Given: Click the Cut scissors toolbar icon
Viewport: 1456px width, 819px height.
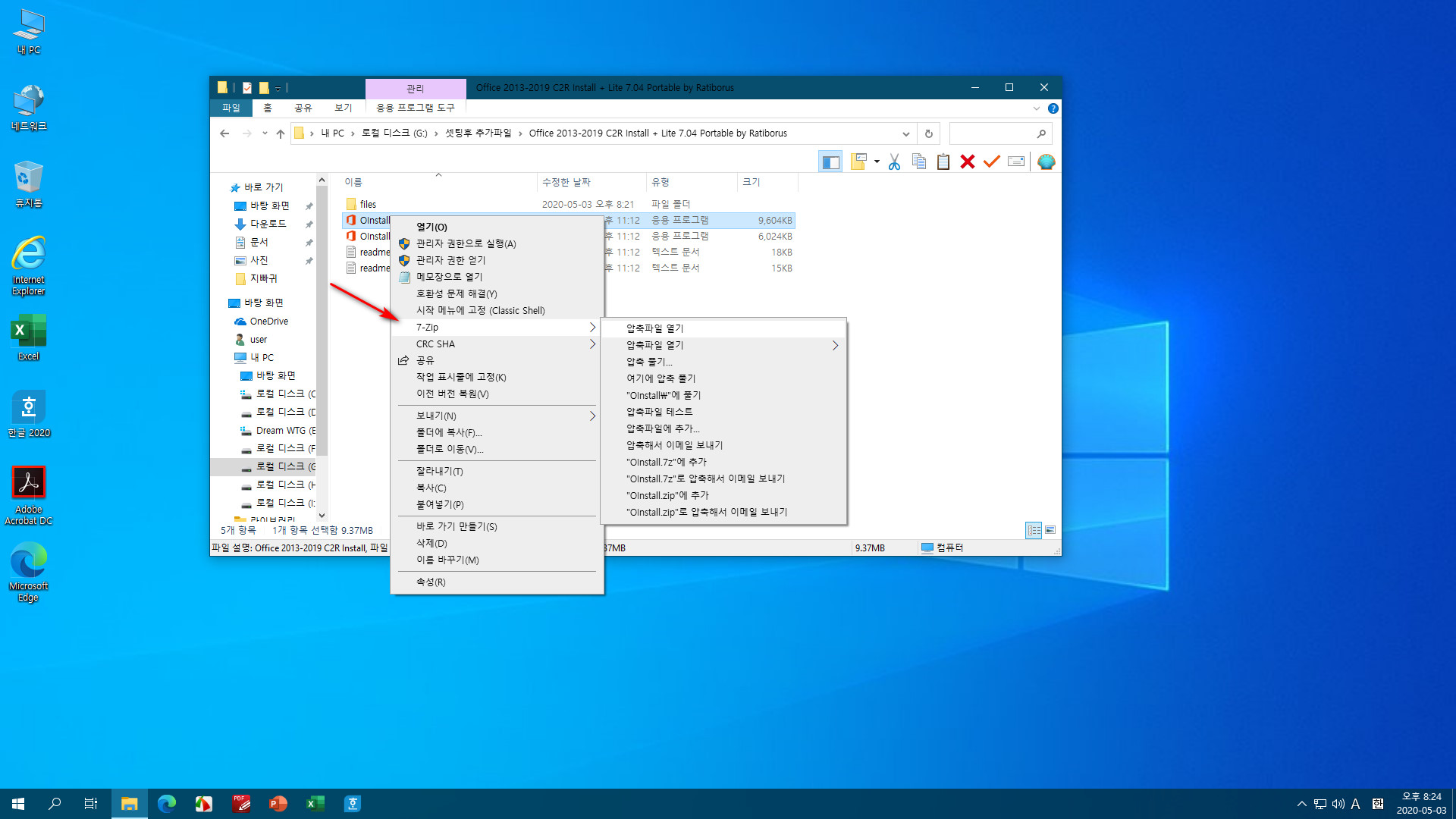Looking at the screenshot, I should tap(894, 162).
